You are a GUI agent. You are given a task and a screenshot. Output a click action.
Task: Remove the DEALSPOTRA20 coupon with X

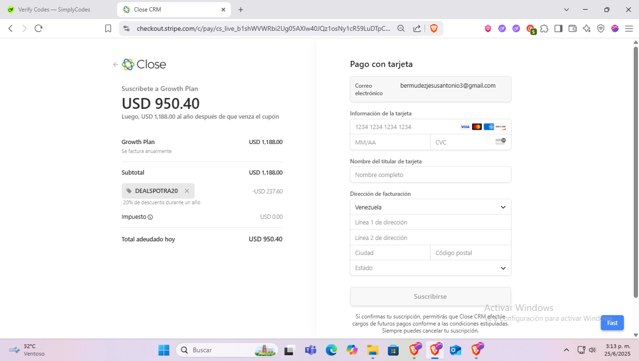tap(187, 191)
